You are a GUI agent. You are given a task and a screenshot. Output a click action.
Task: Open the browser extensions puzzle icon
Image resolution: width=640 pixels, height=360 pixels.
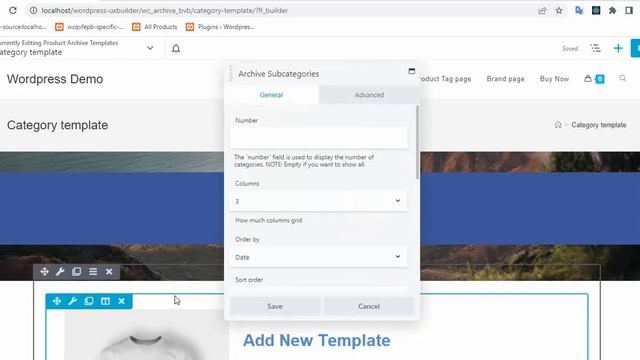click(612, 11)
